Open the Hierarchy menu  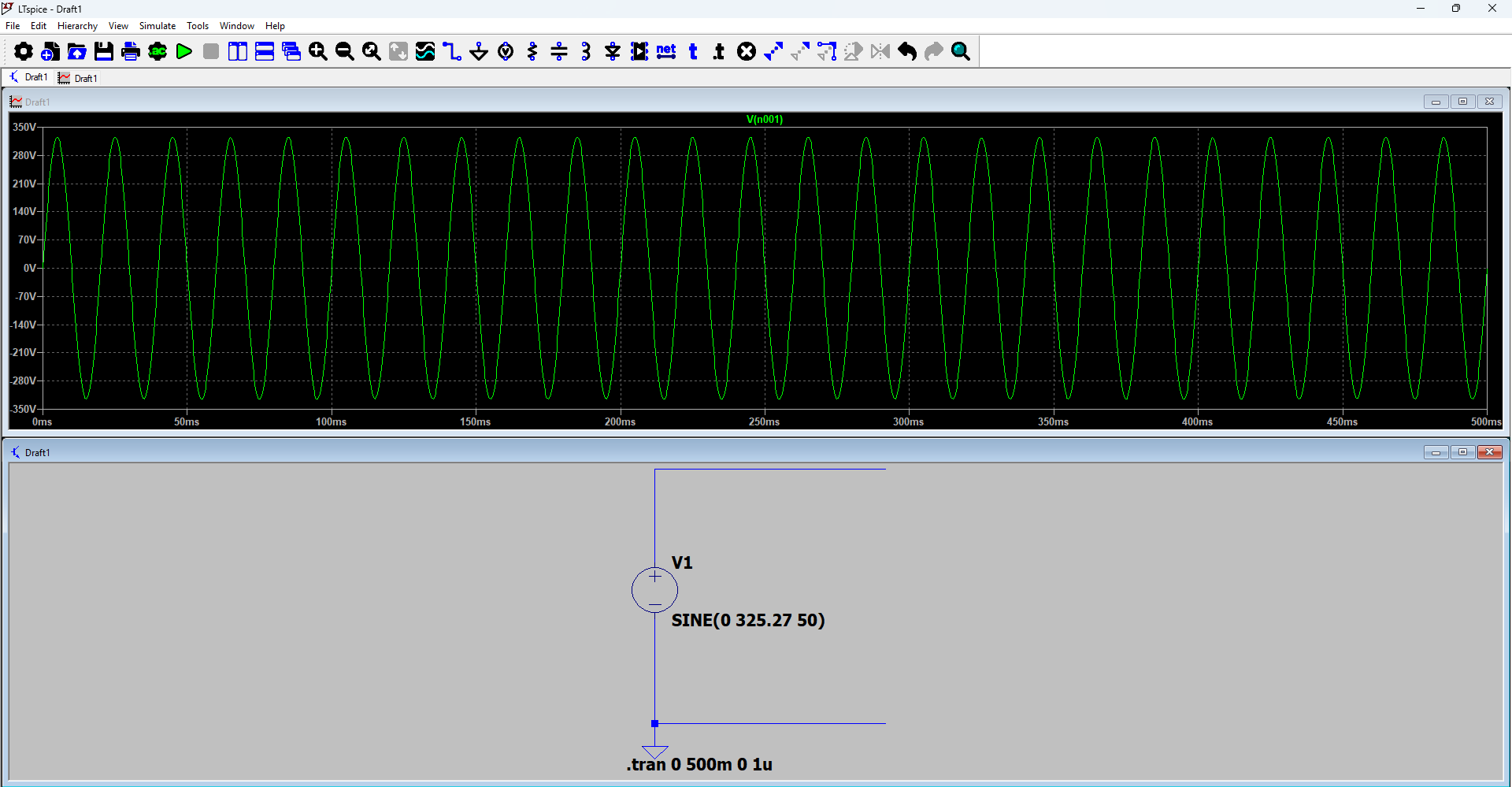(77, 26)
